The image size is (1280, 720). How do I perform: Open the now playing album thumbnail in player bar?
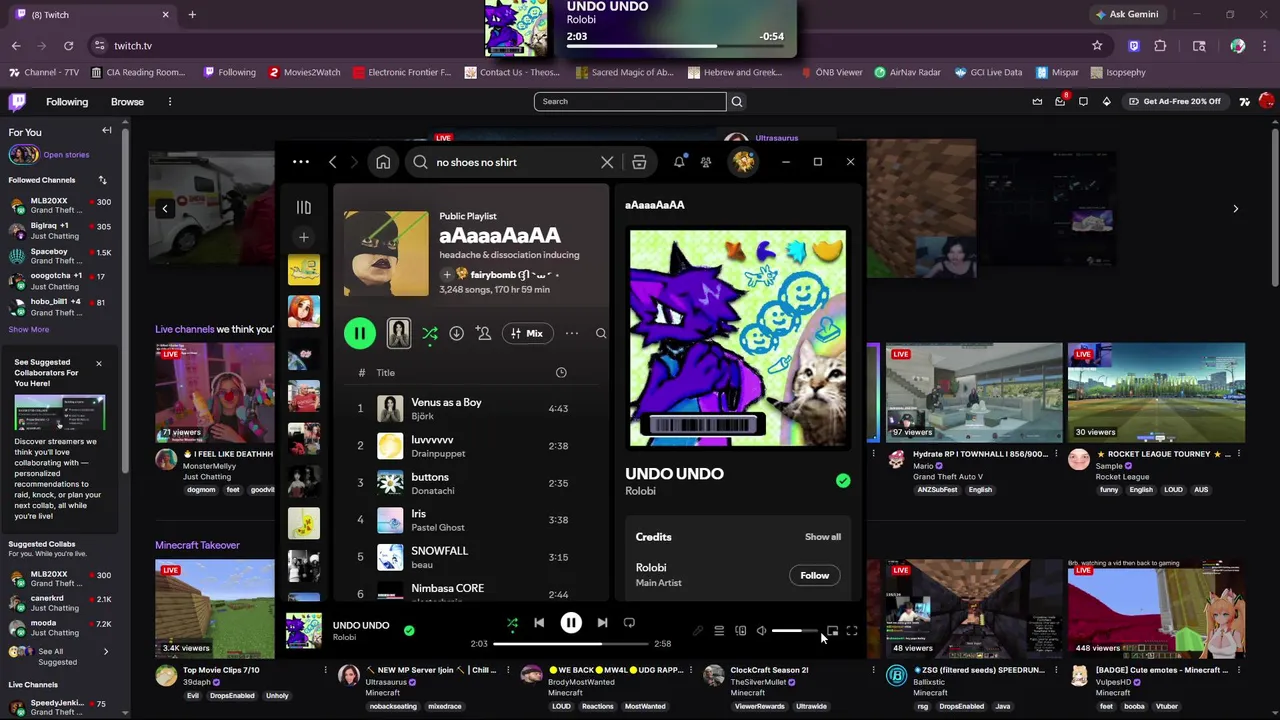(x=304, y=631)
